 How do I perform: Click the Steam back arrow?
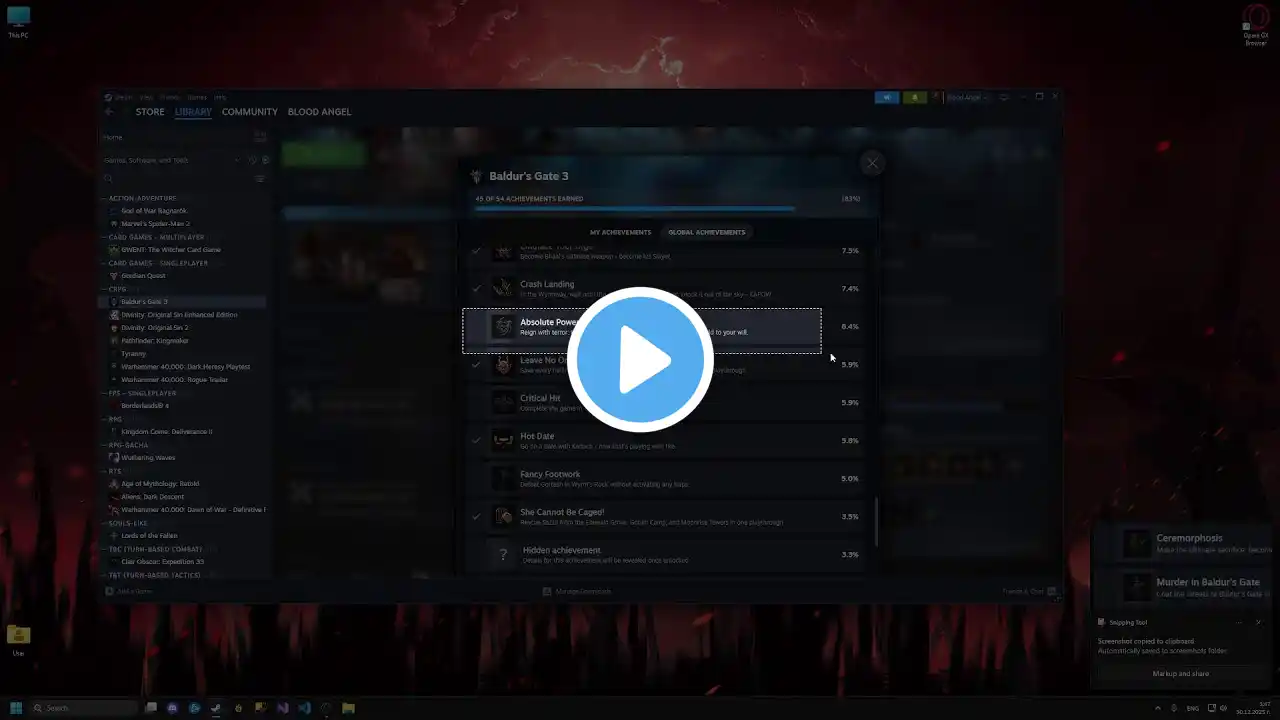(x=109, y=112)
